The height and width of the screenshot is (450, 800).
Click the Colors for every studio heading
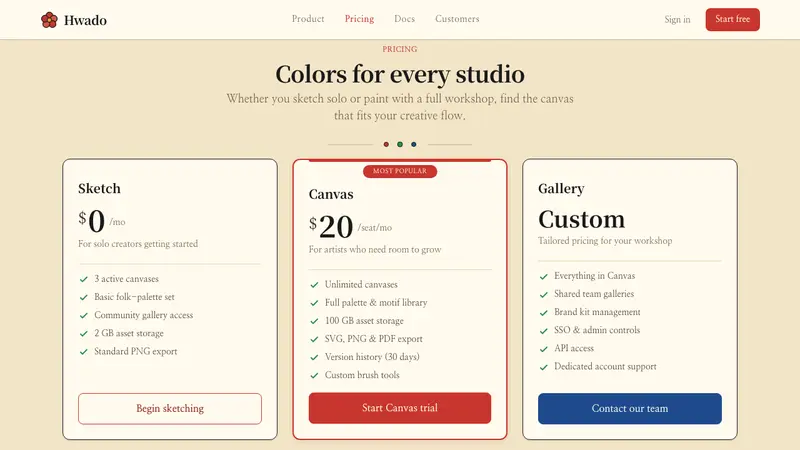coord(400,74)
